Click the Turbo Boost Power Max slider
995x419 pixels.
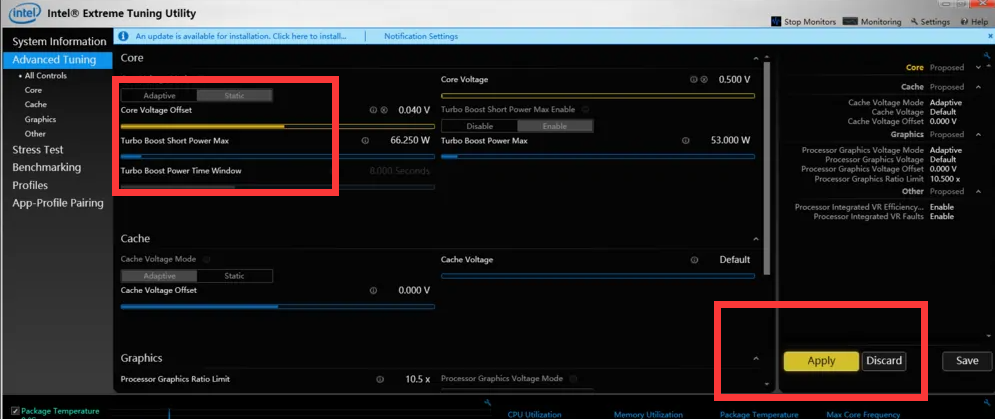(x=598, y=156)
